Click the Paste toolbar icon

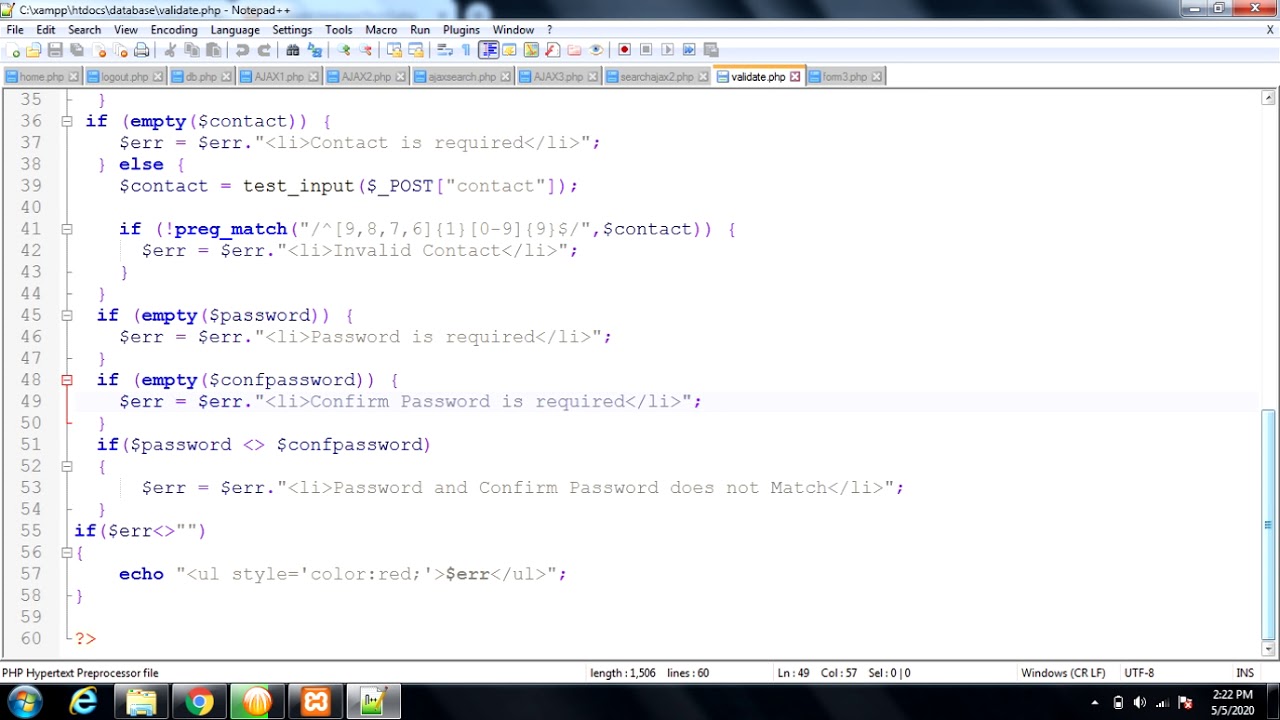[213, 50]
